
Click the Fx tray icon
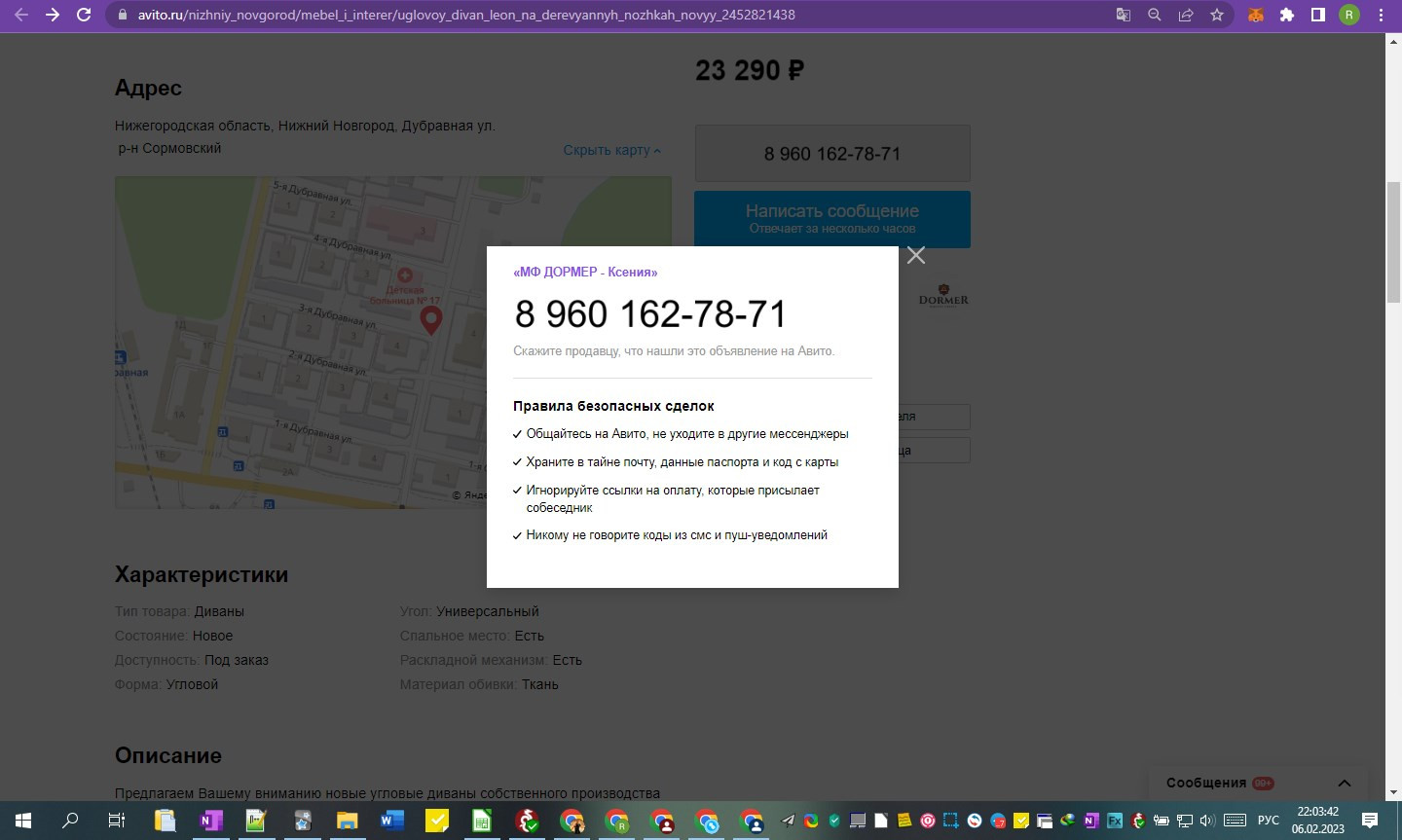click(1115, 821)
